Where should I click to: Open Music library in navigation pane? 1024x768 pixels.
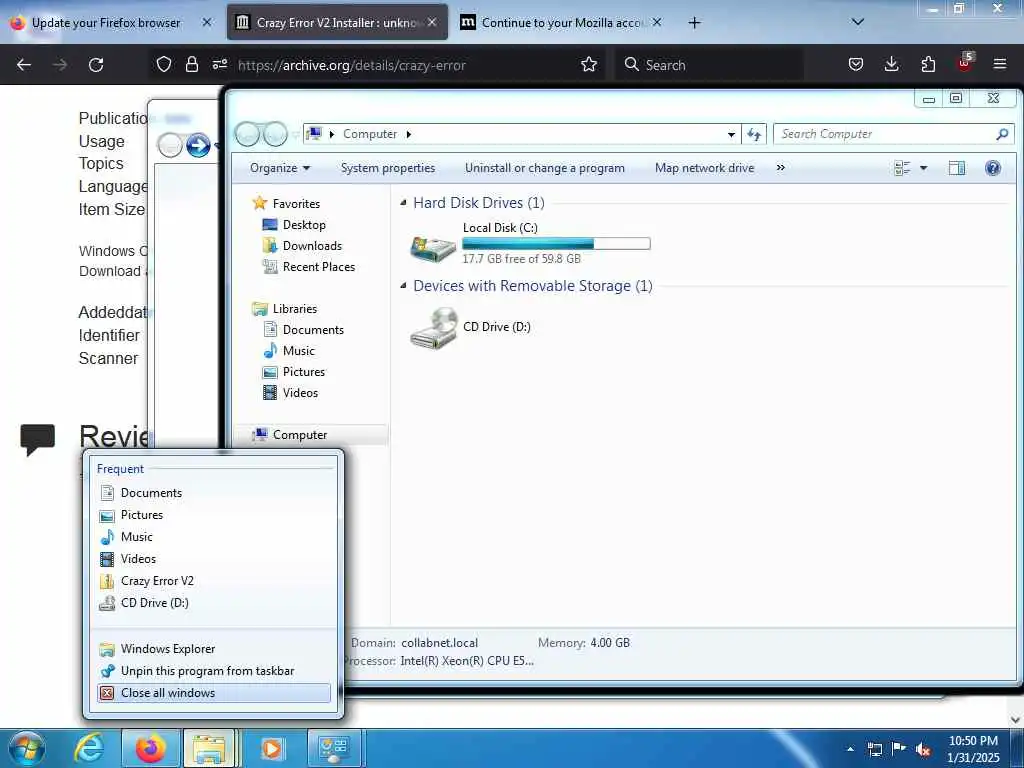point(298,351)
